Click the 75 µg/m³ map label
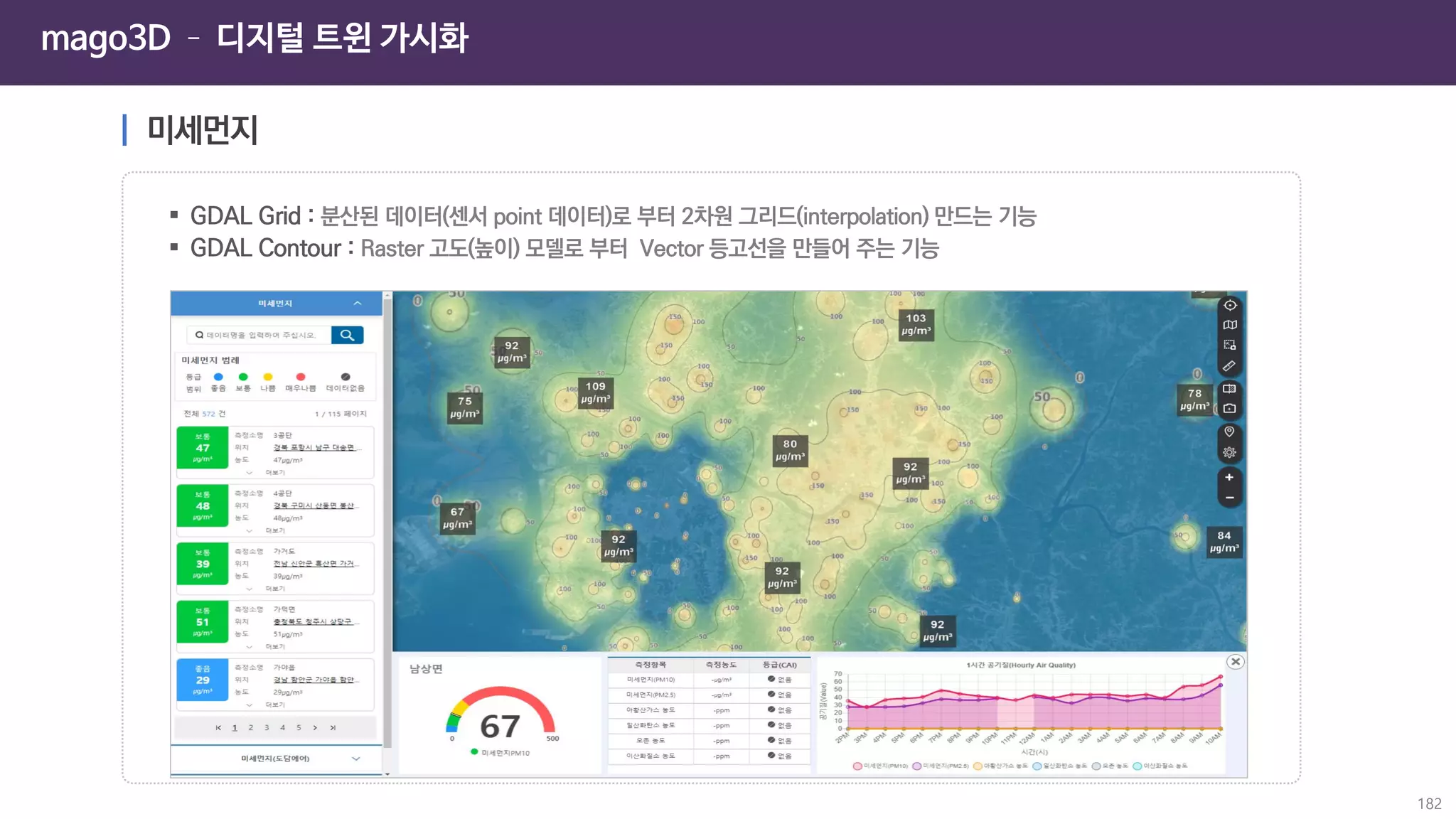Viewport: 1456px width, 819px height. (465, 407)
